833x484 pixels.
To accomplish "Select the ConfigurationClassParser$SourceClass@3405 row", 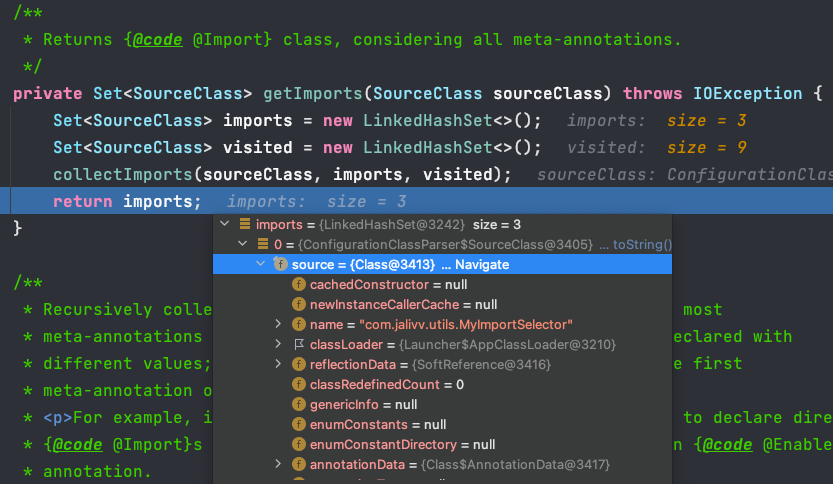I will (x=443, y=244).
